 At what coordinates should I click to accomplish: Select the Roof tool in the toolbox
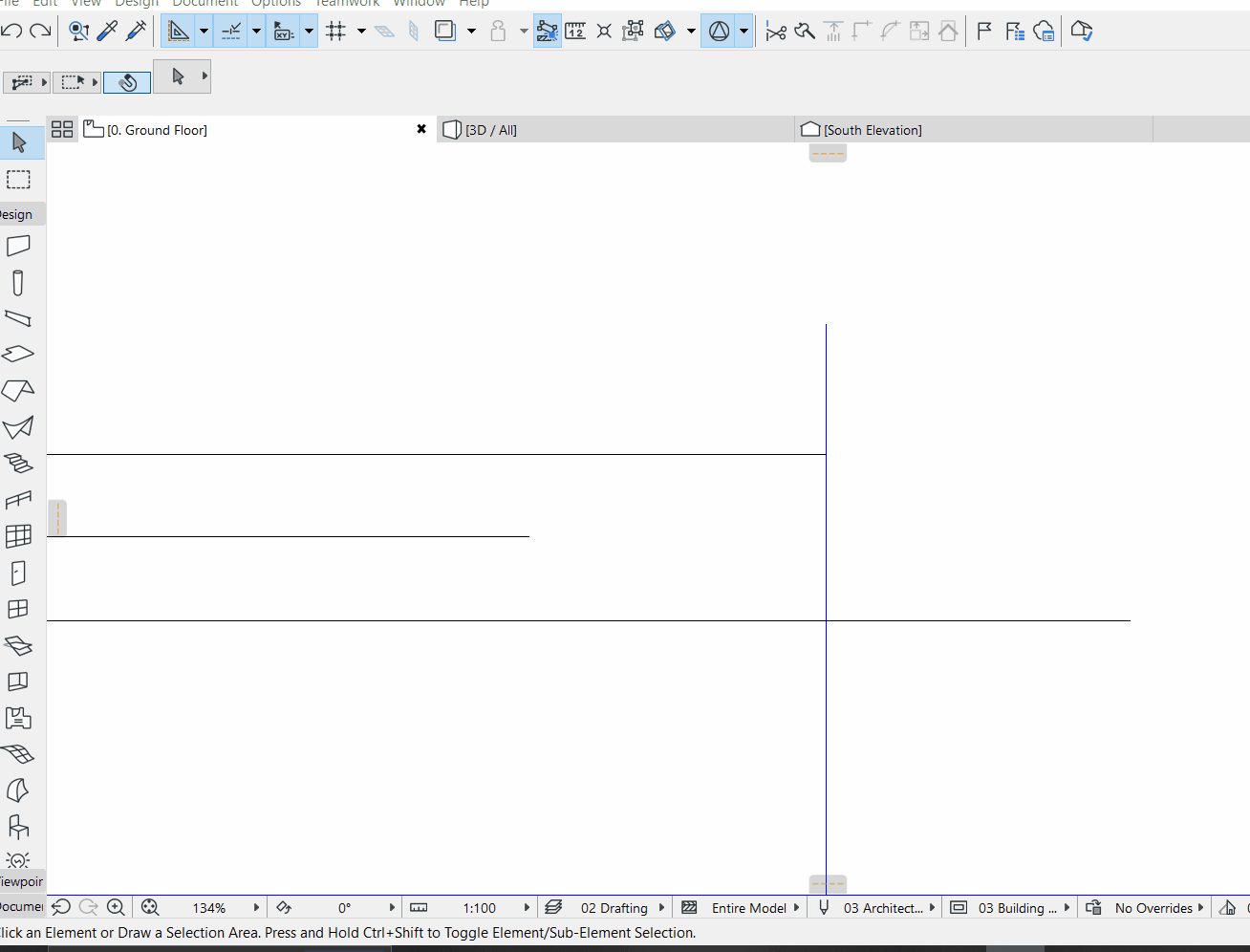coord(19,391)
